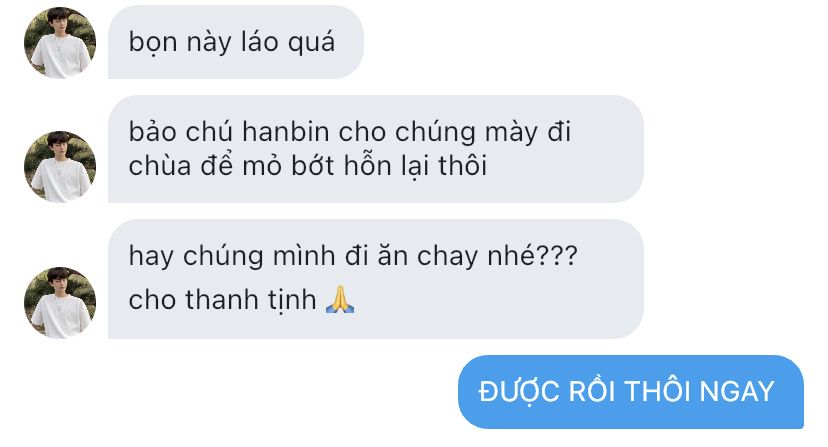Open avatar beside the "bảo chú hanbin" message

point(60,166)
